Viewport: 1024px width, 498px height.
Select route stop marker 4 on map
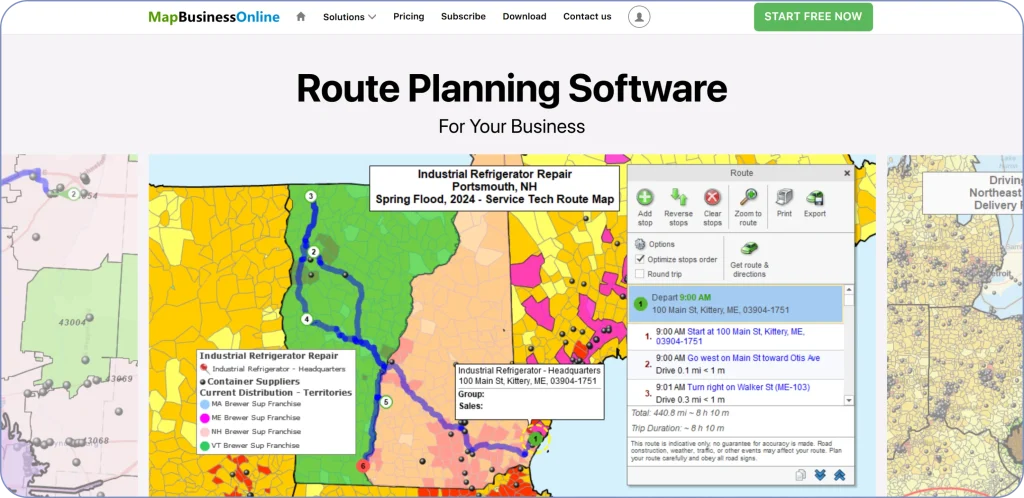307,319
